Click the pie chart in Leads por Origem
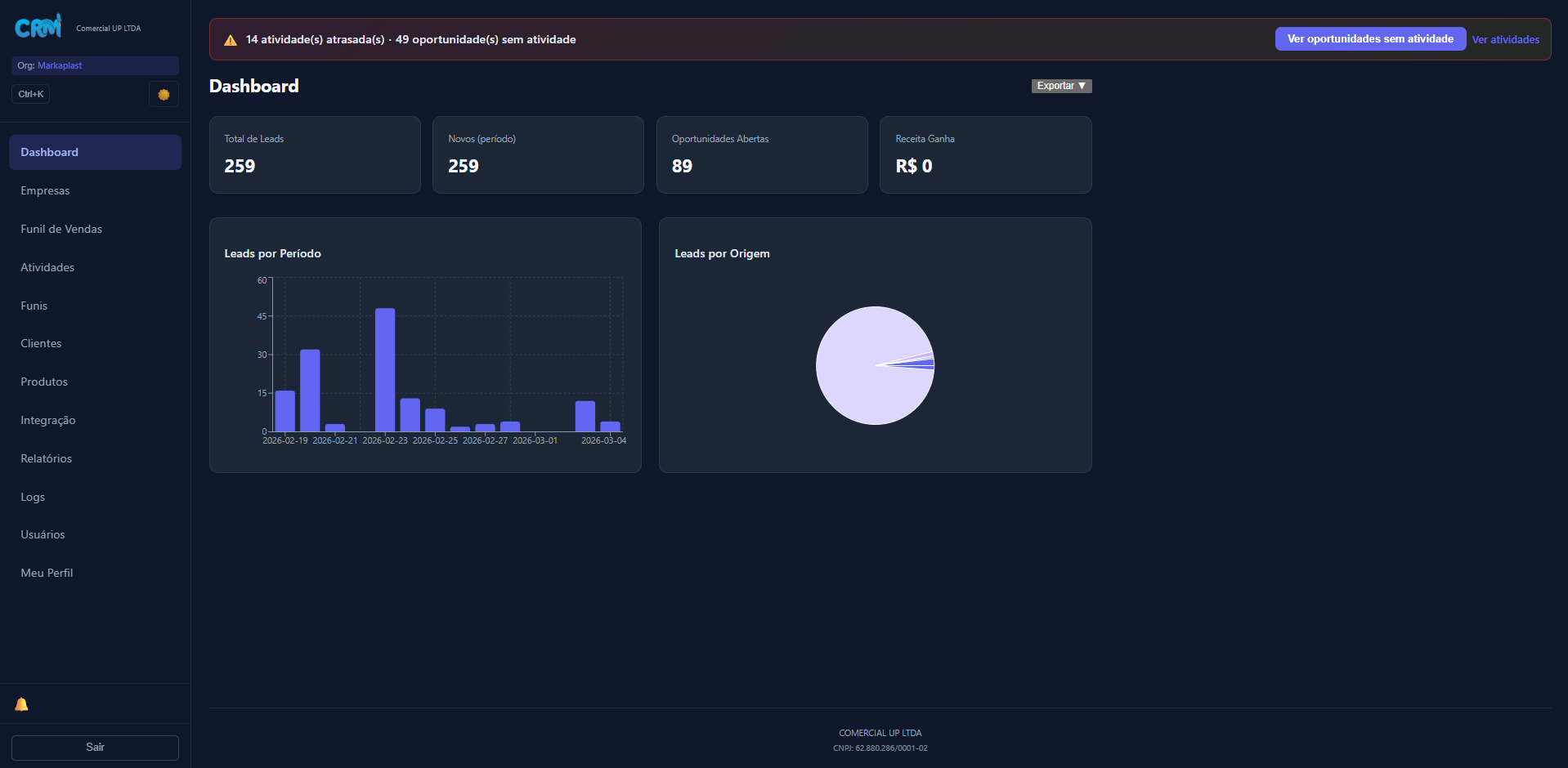 point(875,365)
